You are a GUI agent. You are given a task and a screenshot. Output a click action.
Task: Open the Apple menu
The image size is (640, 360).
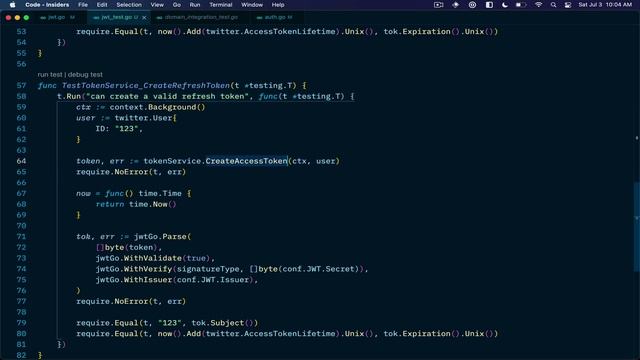point(12,5)
